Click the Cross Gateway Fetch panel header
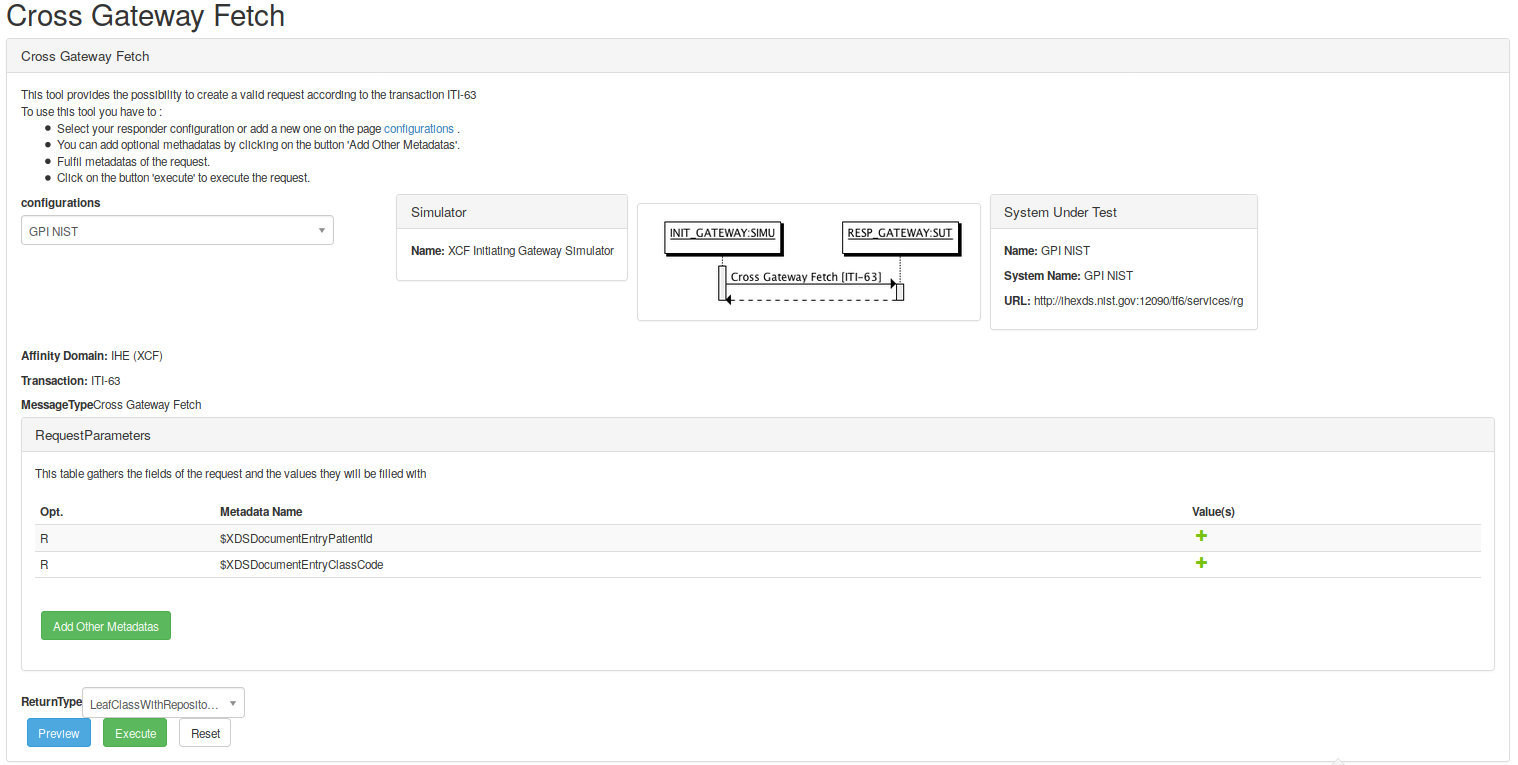 757,56
